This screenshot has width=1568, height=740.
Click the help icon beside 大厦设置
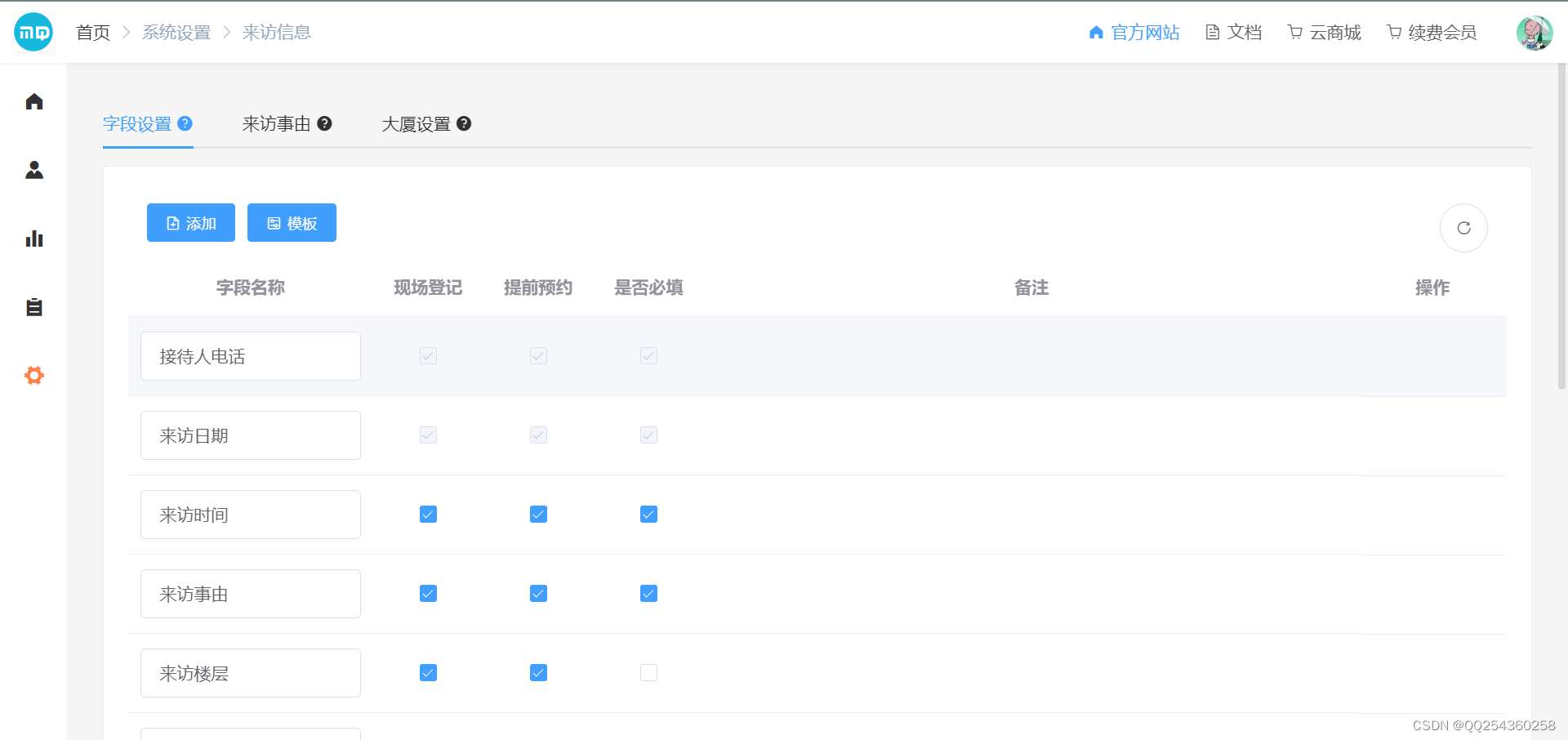coord(464,123)
